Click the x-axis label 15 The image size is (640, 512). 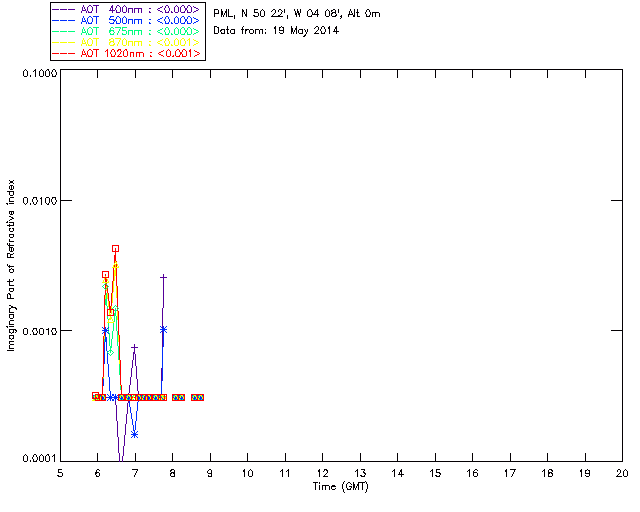tap(435, 473)
